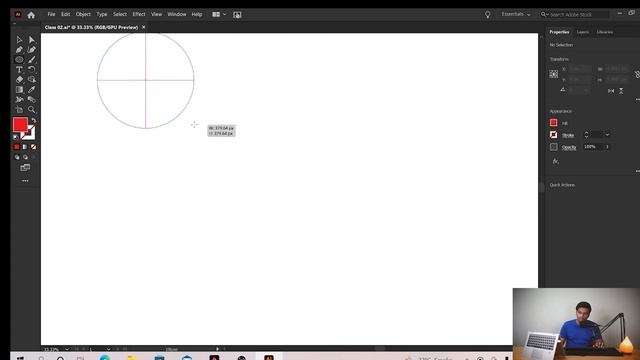Open the zoom level dropdown in status bar
This screenshot has height=360, width=640.
[x=67, y=349]
